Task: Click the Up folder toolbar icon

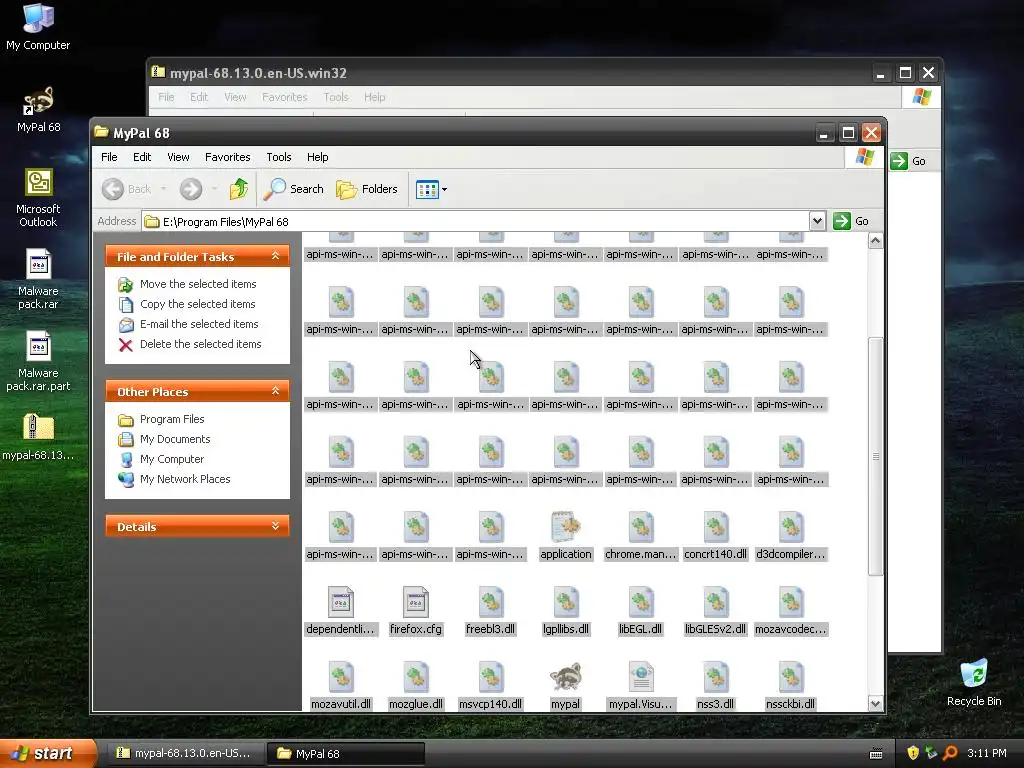Action: pos(238,189)
